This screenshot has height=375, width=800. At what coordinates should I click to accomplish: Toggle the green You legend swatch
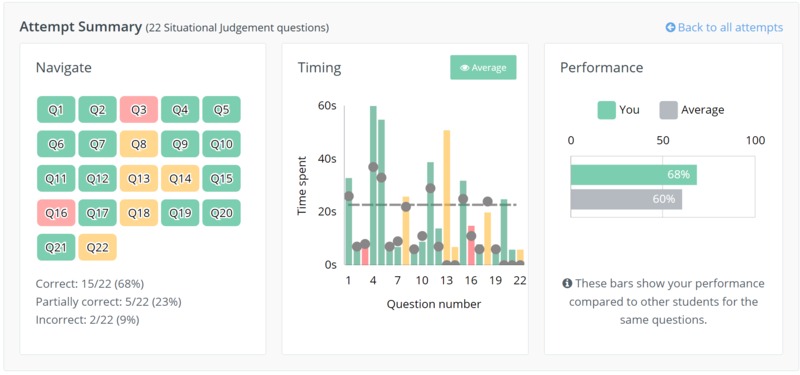pyautogui.click(x=607, y=110)
